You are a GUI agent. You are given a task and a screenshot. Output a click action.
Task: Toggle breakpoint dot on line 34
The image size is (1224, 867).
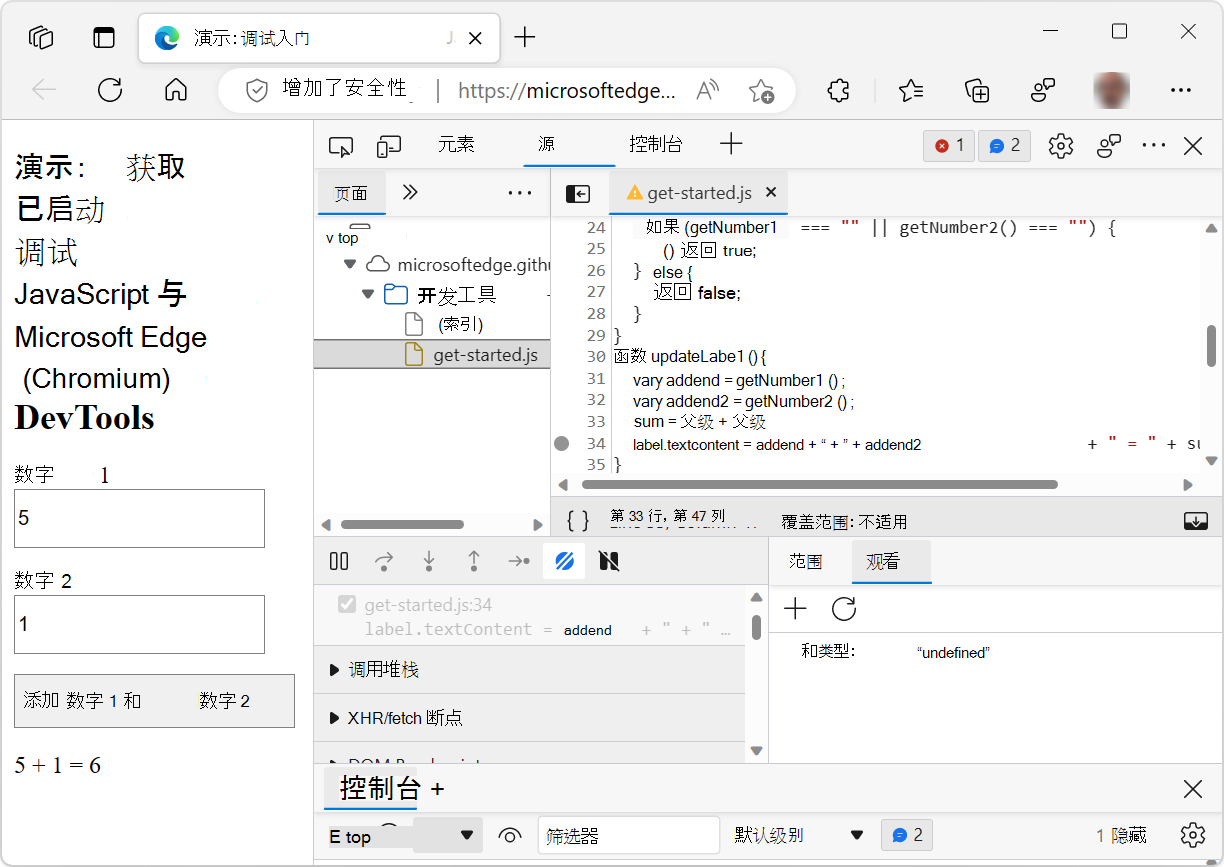tap(562, 443)
